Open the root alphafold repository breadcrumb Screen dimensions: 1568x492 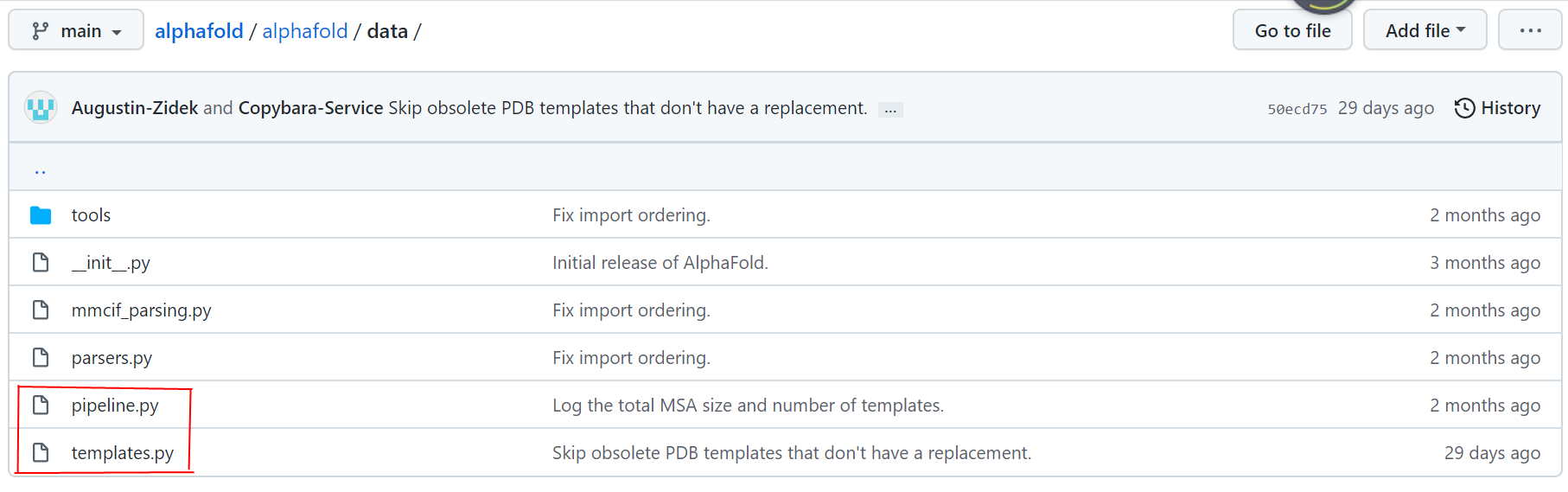point(199,31)
